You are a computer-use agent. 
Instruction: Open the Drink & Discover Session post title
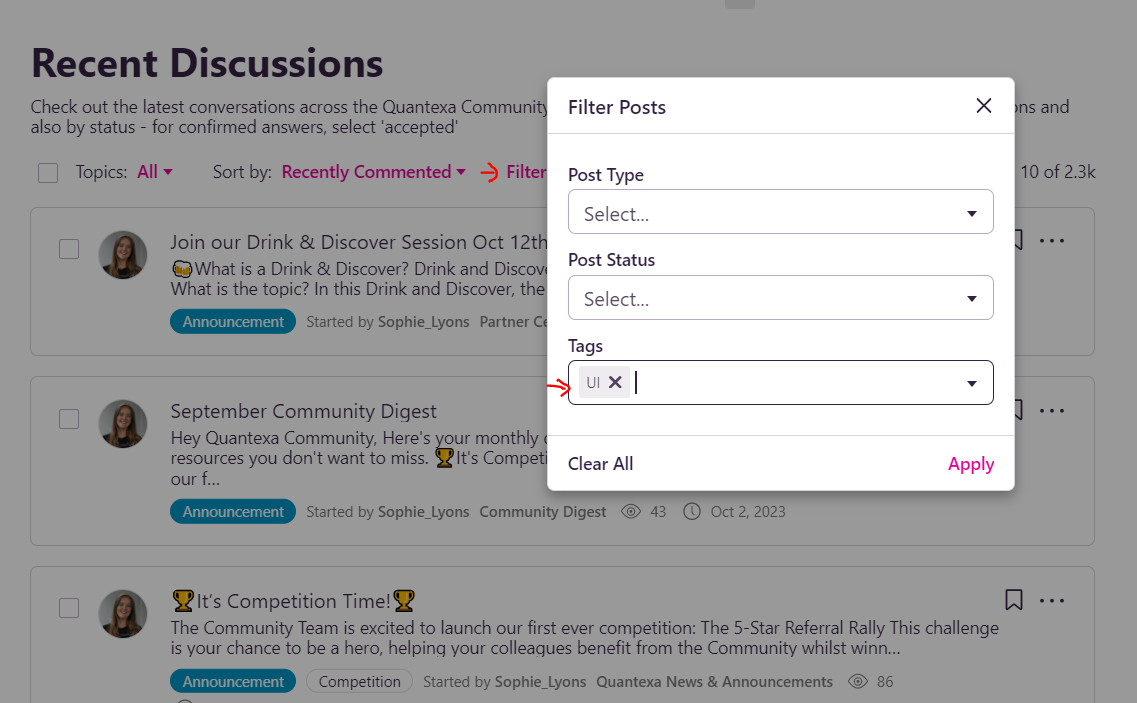tap(358, 242)
